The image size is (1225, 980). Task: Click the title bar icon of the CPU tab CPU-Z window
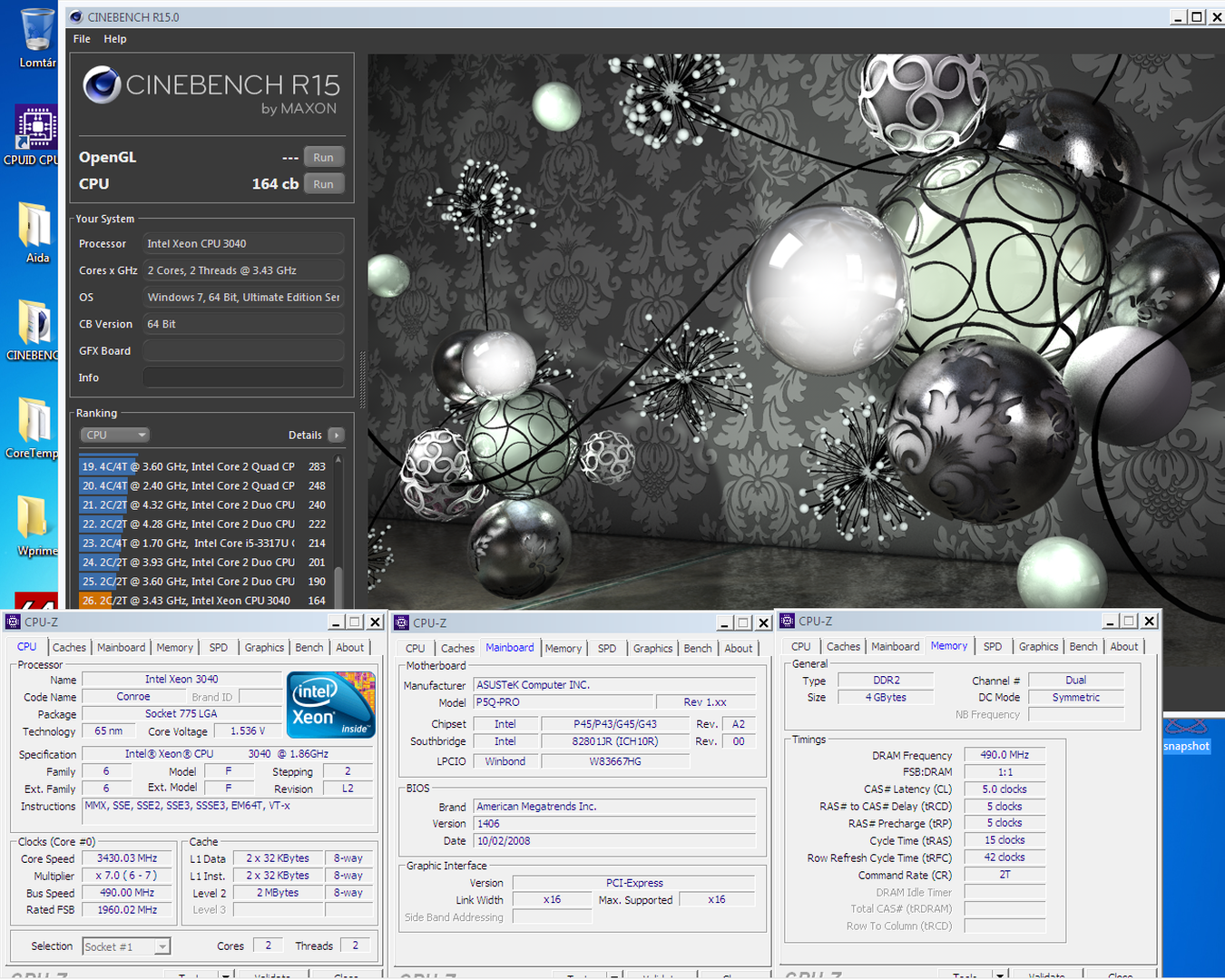pos(13,622)
